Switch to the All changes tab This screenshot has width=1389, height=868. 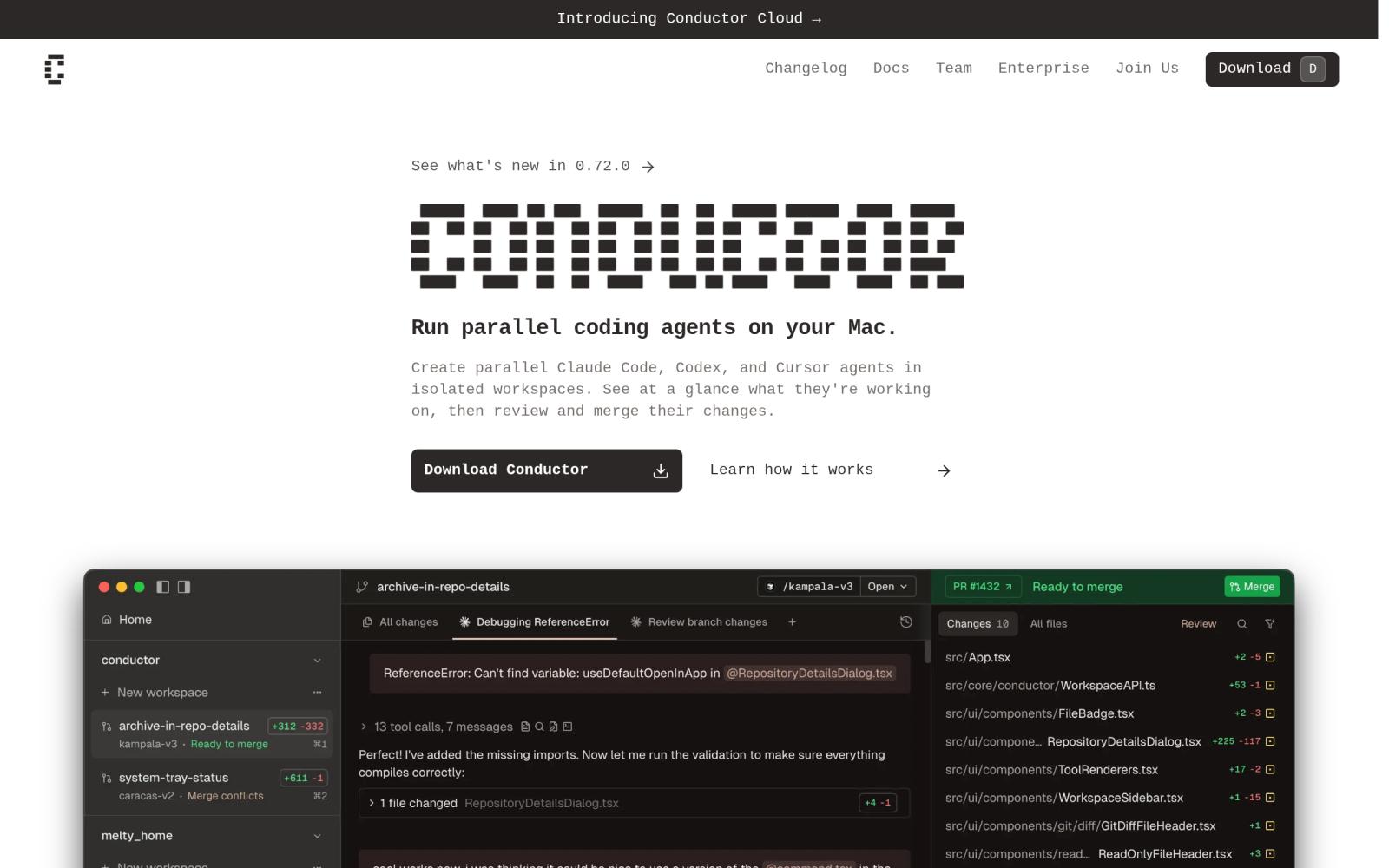[400, 622]
